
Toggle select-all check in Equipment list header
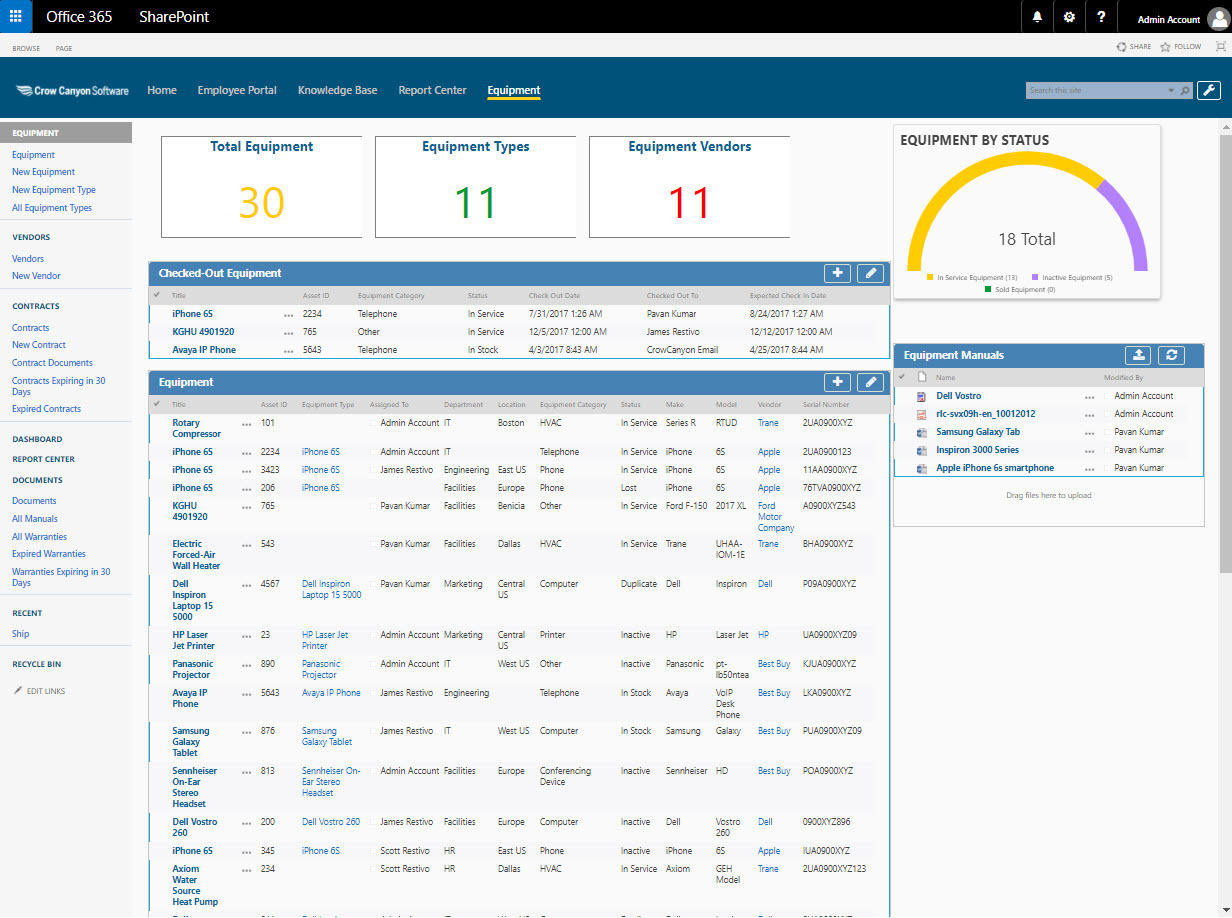coord(157,404)
